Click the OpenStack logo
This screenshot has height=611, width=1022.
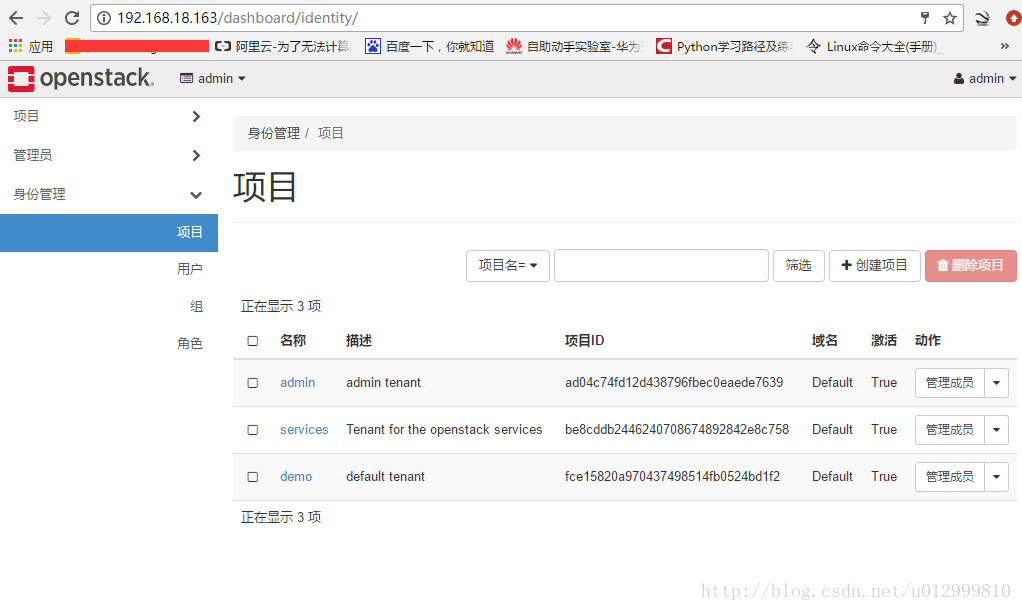(x=81, y=78)
